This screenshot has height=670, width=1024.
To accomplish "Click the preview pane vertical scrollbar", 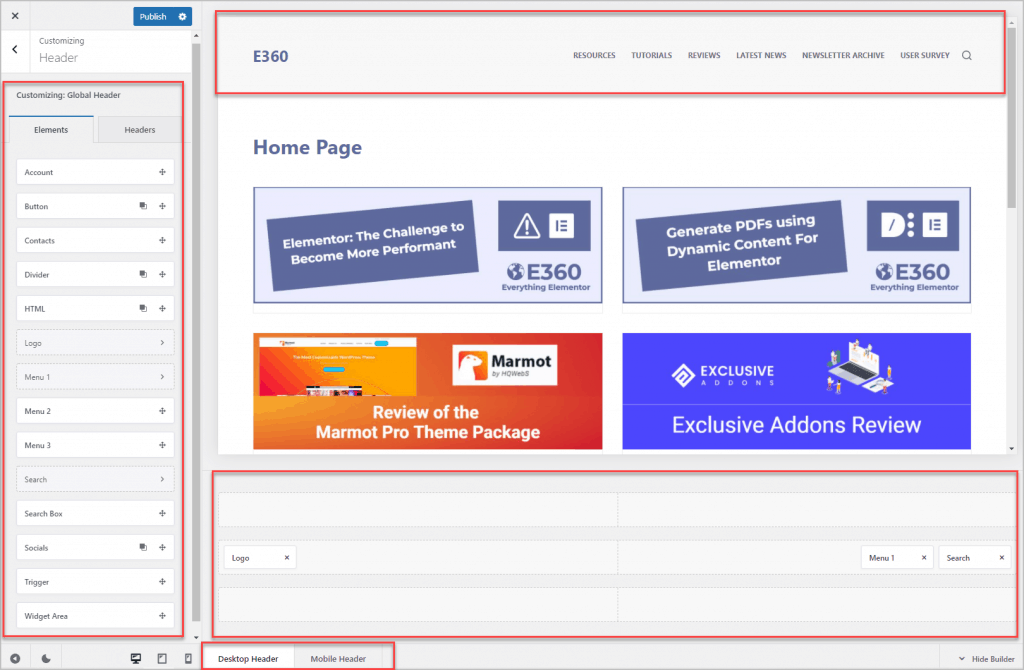I will tap(1011, 118).
